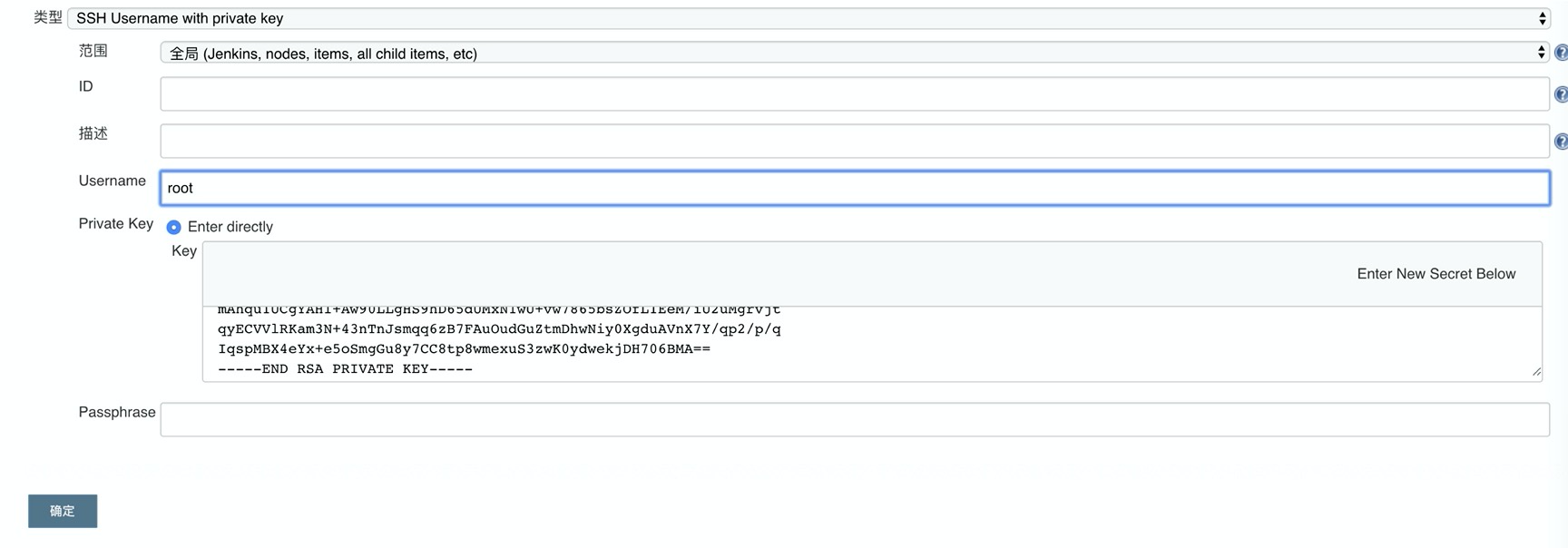
Task: Click the Enter New Secret Below text
Action: [1436, 274]
